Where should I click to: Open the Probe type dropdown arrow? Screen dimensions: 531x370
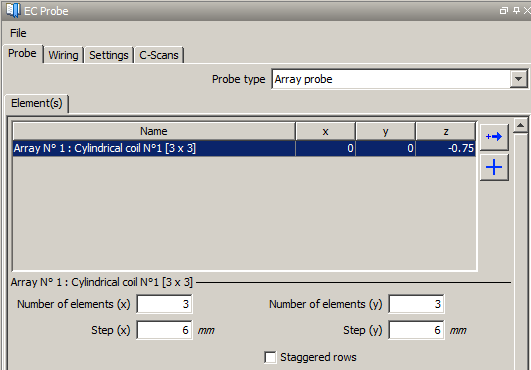(x=518, y=79)
